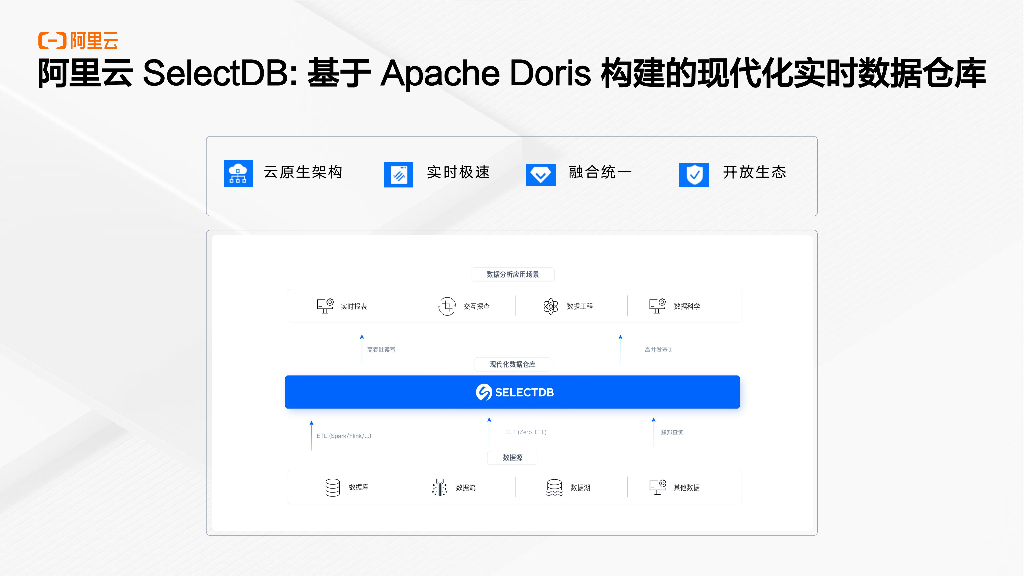This screenshot has width=1024, height=576.
Task: Click the atom icon in the scenarios row
Action: [551, 306]
